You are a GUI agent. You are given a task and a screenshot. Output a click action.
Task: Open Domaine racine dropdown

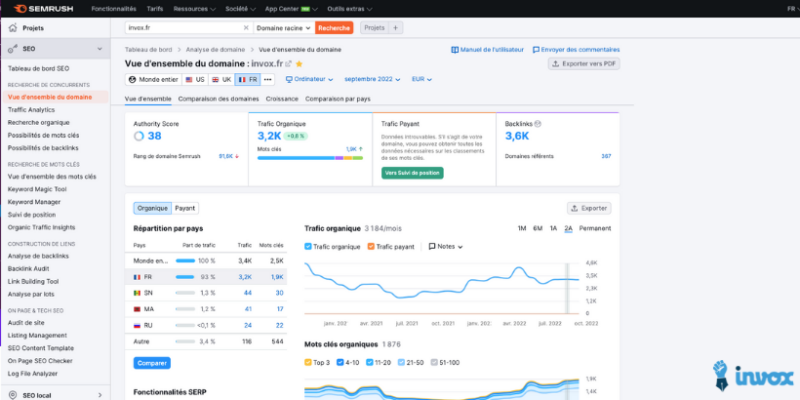click(x=284, y=28)
